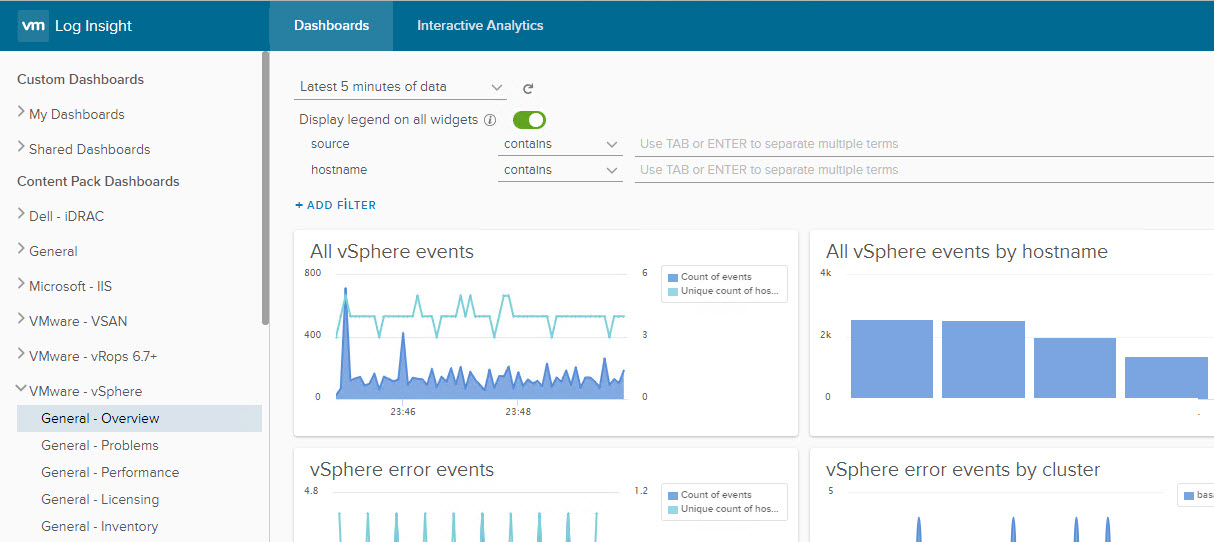The height and width of the screenshot is (542, 1214).
Task: Open the General - Problems dashboard
Action: click(100, 445)
